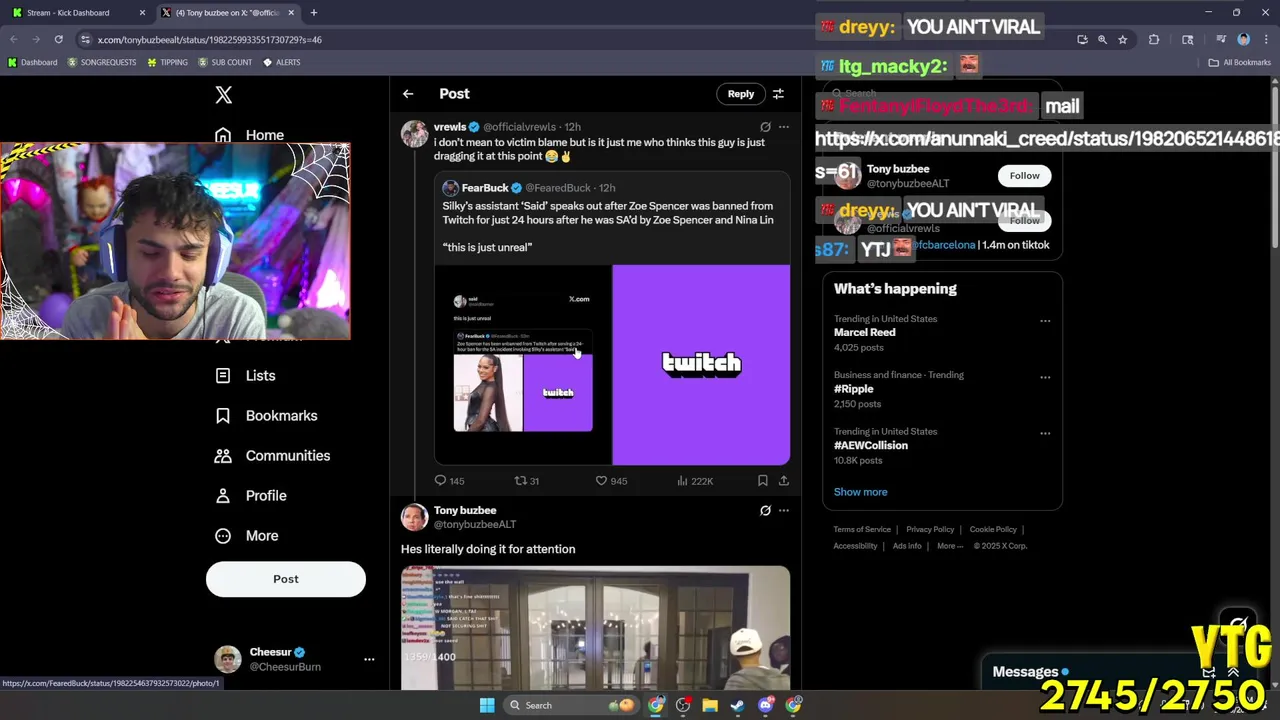Open Profile from the sidebar
Image resolution: width=1280 pixels, height=720 pixels.
pos(251,496)
